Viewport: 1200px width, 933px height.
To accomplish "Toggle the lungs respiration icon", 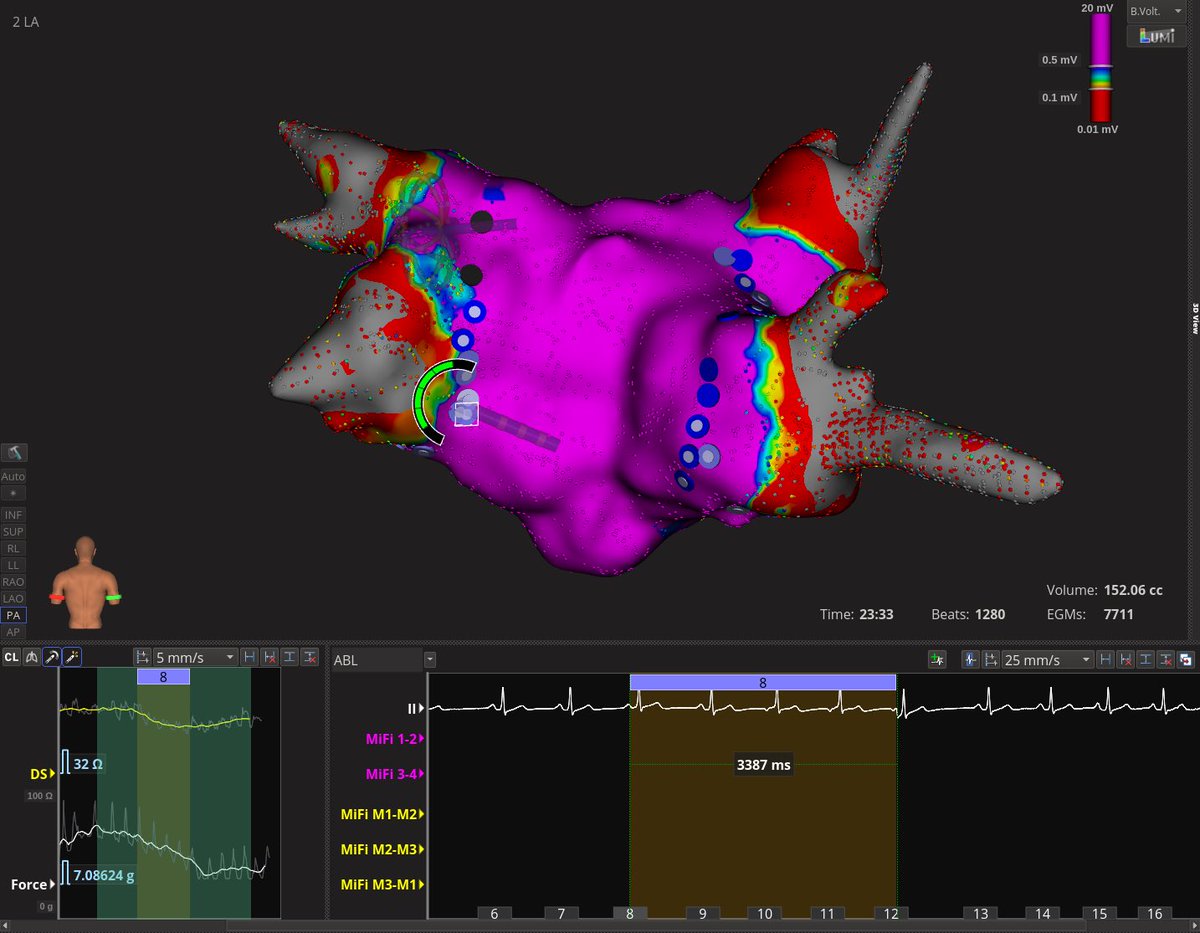I will coord(31,657).
